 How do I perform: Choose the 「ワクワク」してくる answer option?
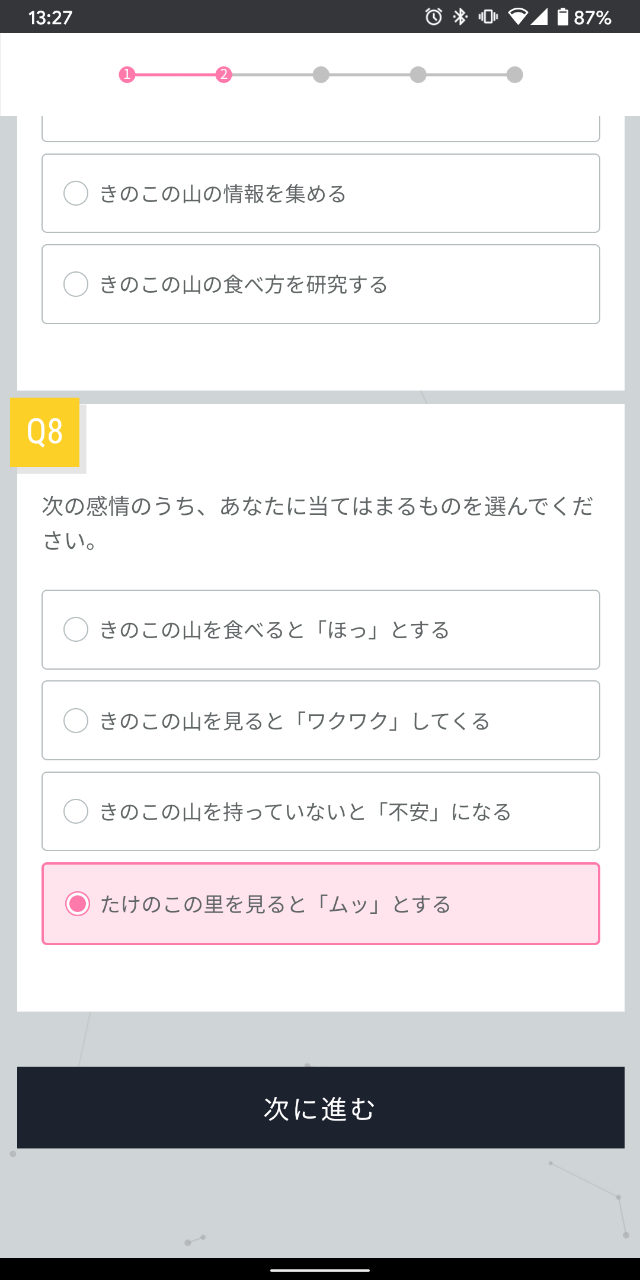click(76, 721)
